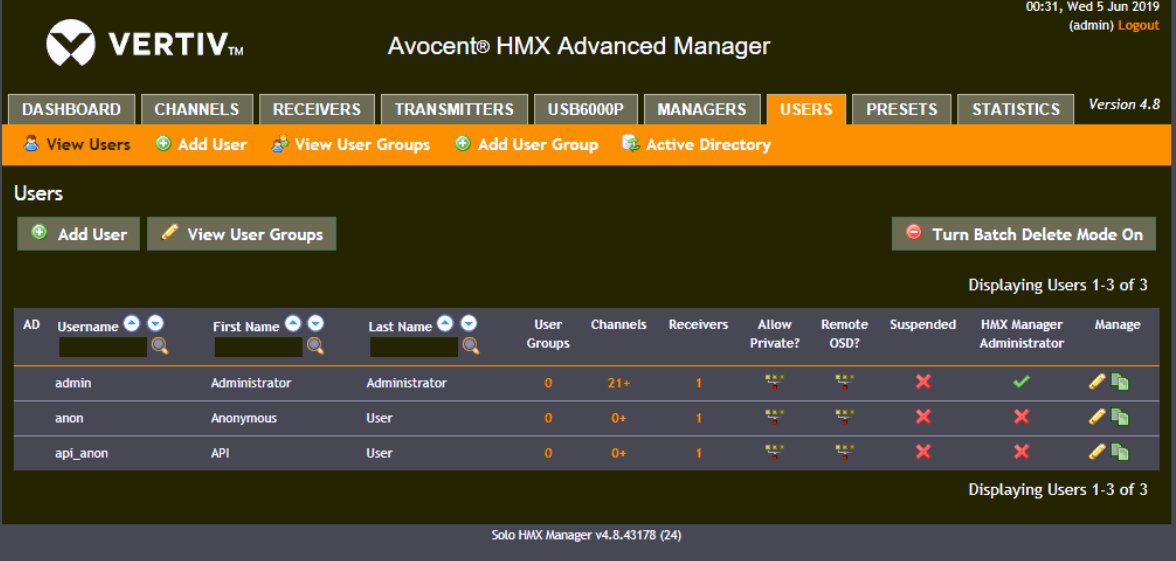Choose Add User in orange submenu

click(x=201, y=145)
